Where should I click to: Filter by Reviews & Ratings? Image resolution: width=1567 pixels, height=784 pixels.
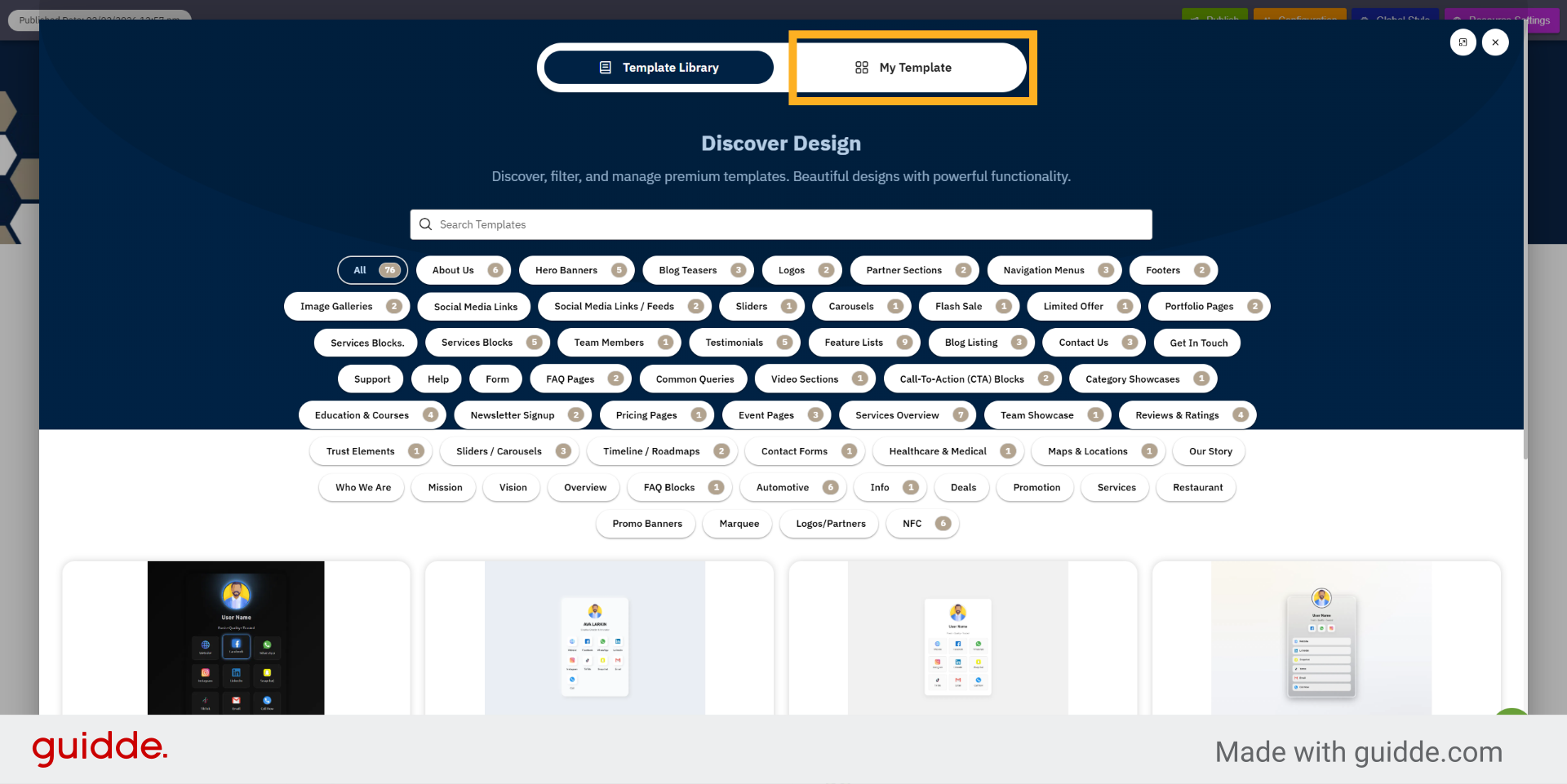pyautogui.click(x=1187, y=415)
